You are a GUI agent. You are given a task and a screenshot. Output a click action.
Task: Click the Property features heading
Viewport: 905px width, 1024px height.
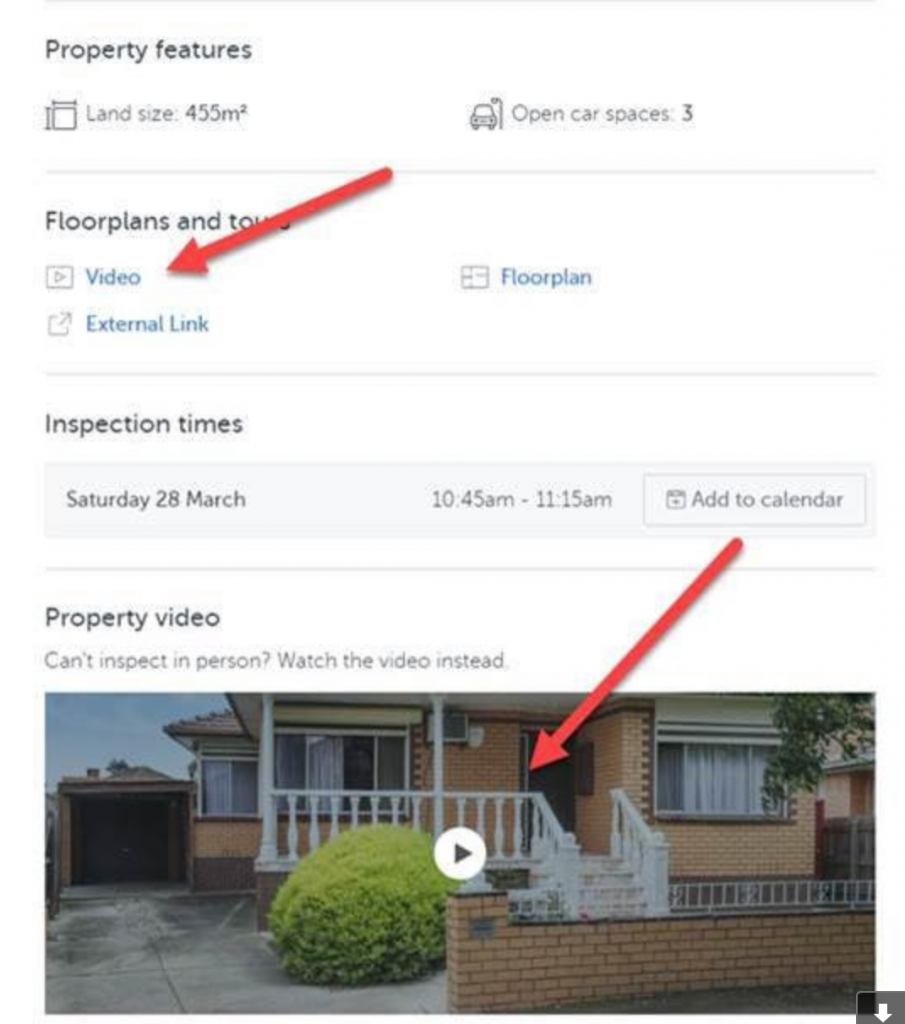pos(148,50)
